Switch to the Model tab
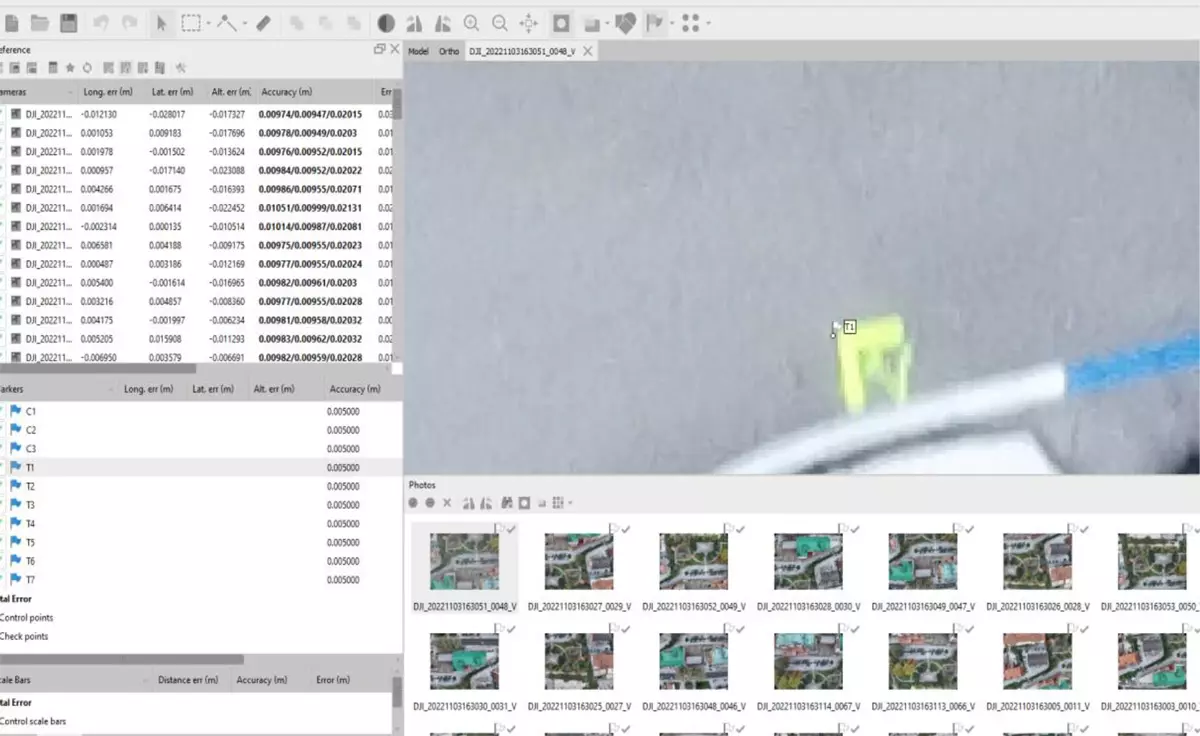This screenshot has width=1200, height=736. coord(418,51)
